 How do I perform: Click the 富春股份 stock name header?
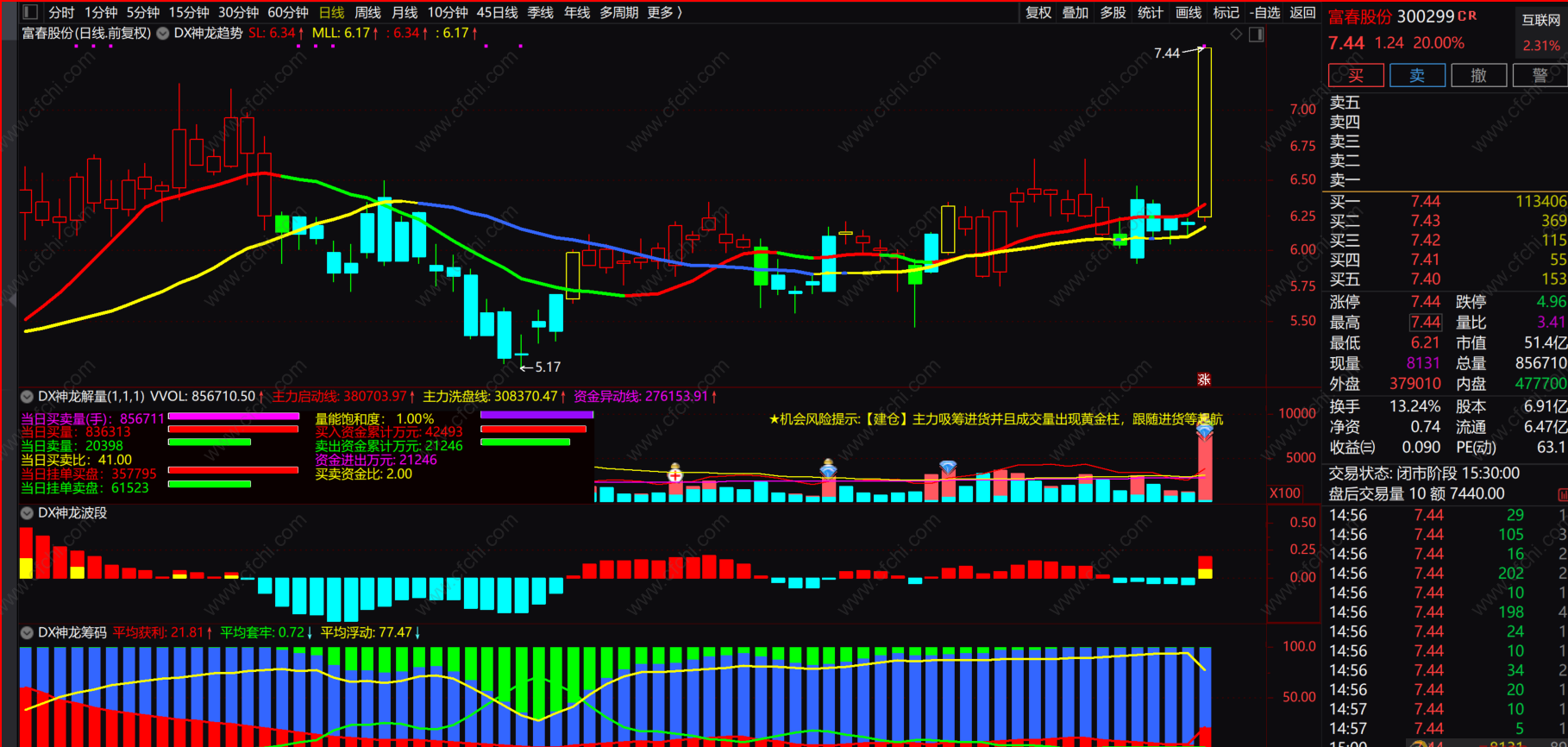click(x=1360, y=16)
